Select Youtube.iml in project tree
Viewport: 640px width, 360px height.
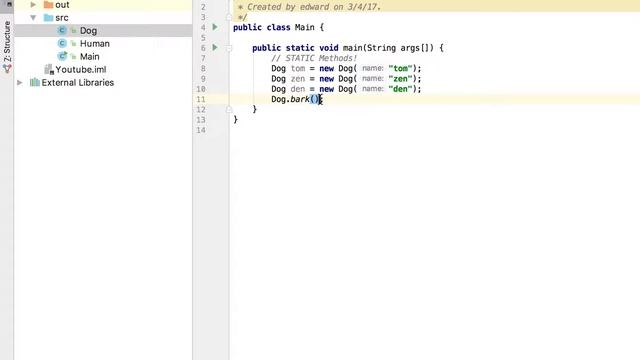coord(81,70)
